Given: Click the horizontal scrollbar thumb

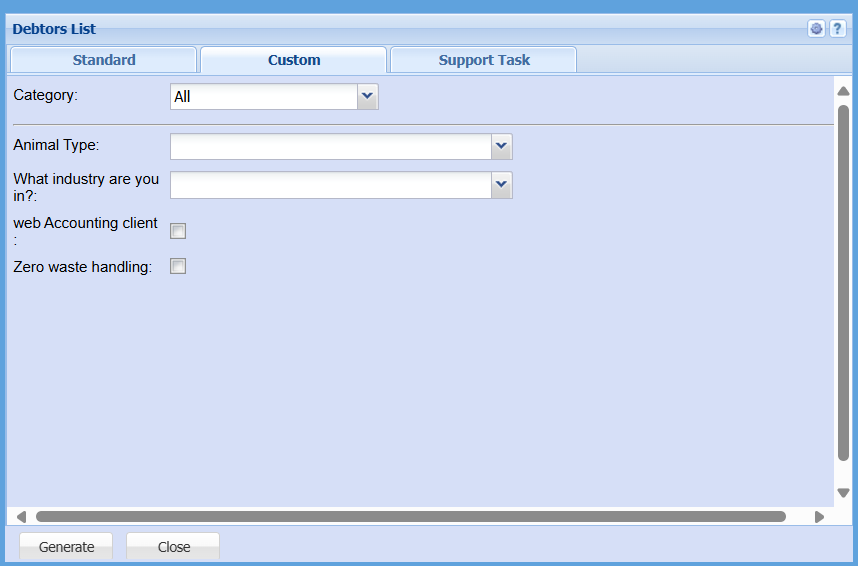Looking at the screenshot, I should tap(410, 517).
